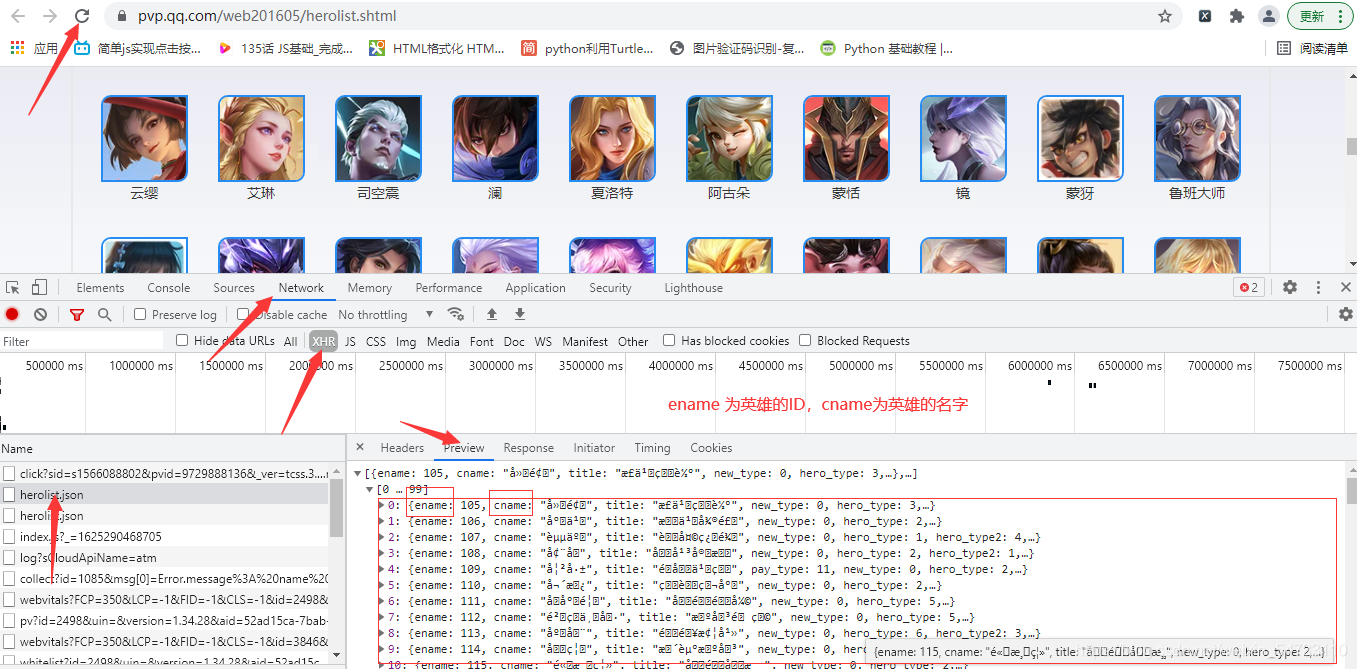
Task: Open the Application panel
Action: [x=535, y=287]
